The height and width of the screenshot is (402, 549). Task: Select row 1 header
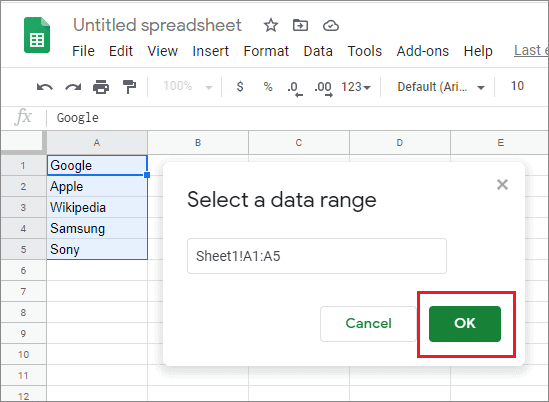click(x=23, y=165)
